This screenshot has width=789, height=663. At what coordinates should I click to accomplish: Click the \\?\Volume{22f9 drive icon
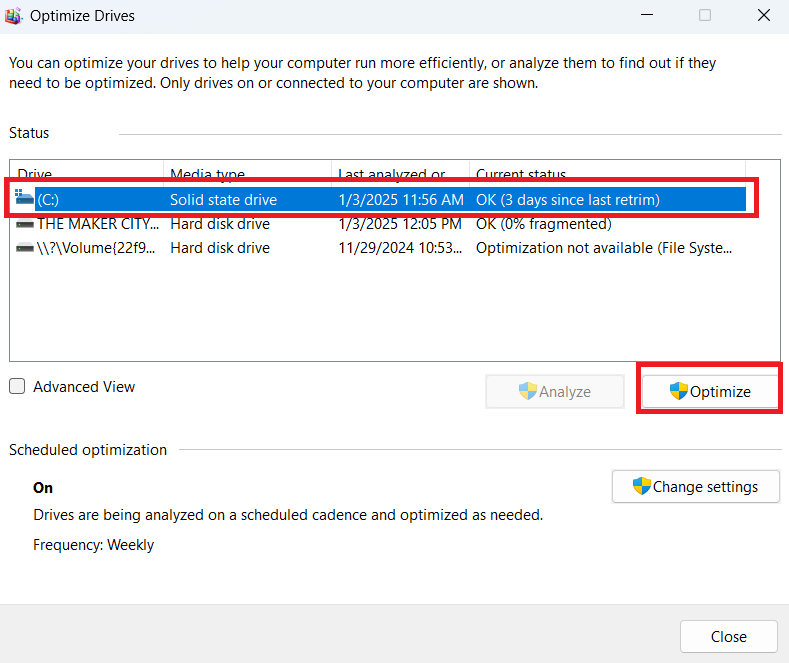pyautogui.click(x=25, y=248)
